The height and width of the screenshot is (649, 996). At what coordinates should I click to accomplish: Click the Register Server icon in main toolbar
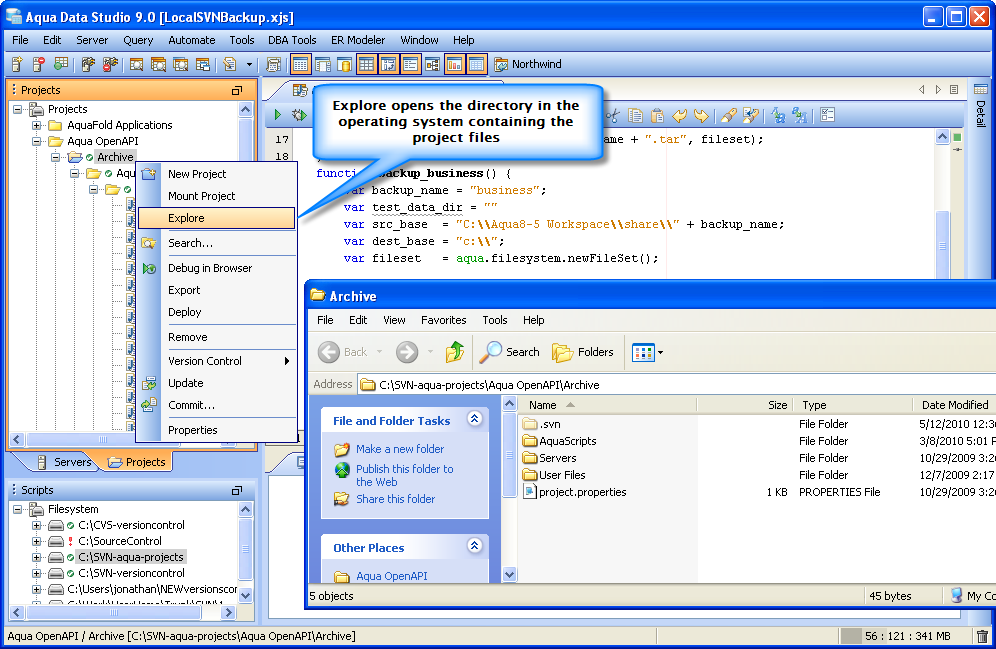[x=17, y=64]
